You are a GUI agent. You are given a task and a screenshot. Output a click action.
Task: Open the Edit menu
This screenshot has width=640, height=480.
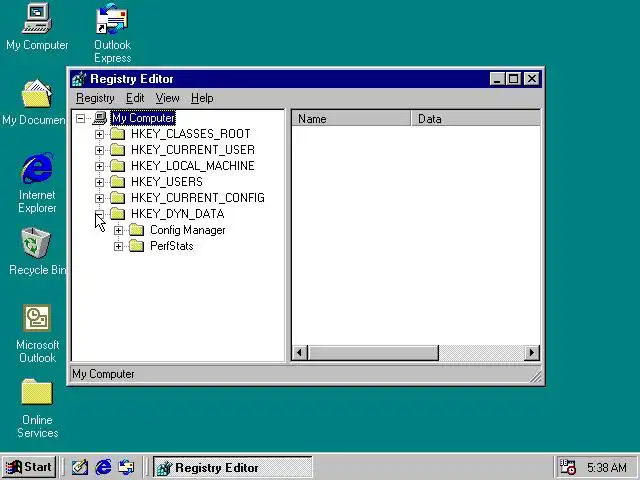[135, 98]
